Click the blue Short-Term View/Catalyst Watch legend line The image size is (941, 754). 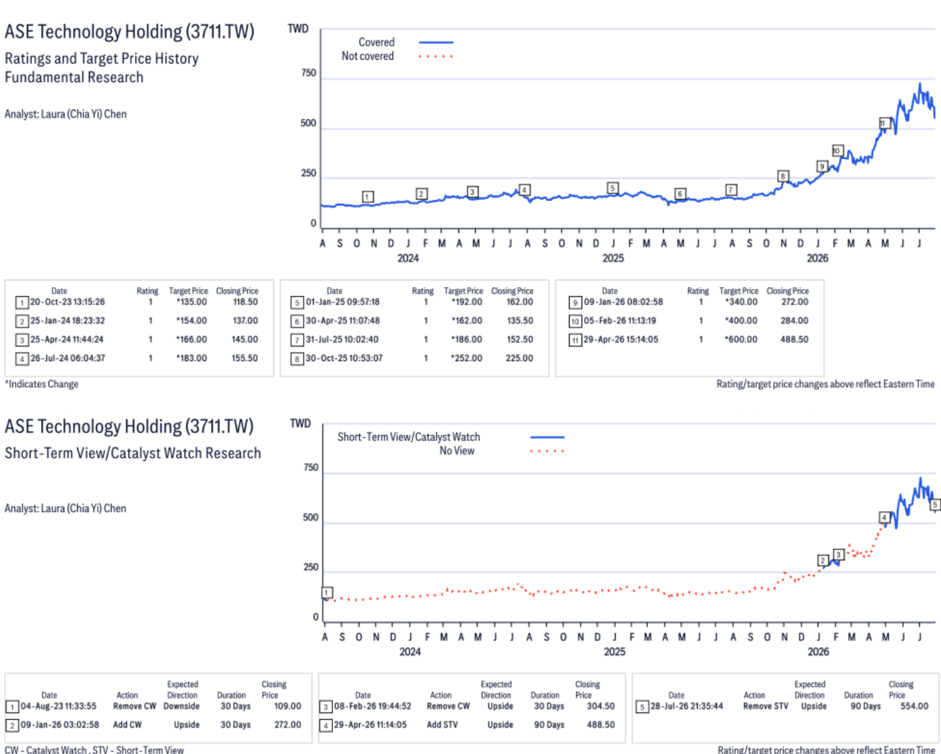click(547, 437)
